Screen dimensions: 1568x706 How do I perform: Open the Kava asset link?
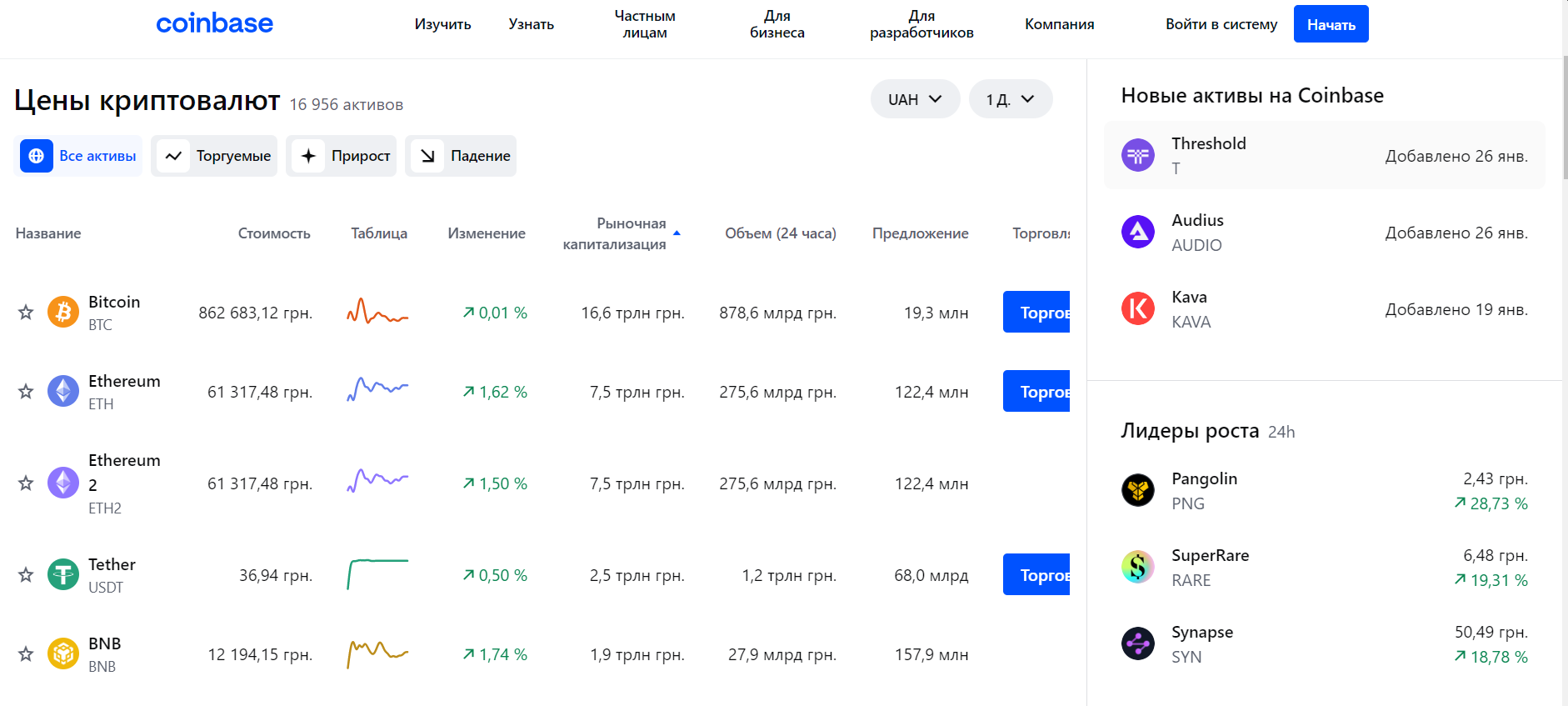[1325, 308]
